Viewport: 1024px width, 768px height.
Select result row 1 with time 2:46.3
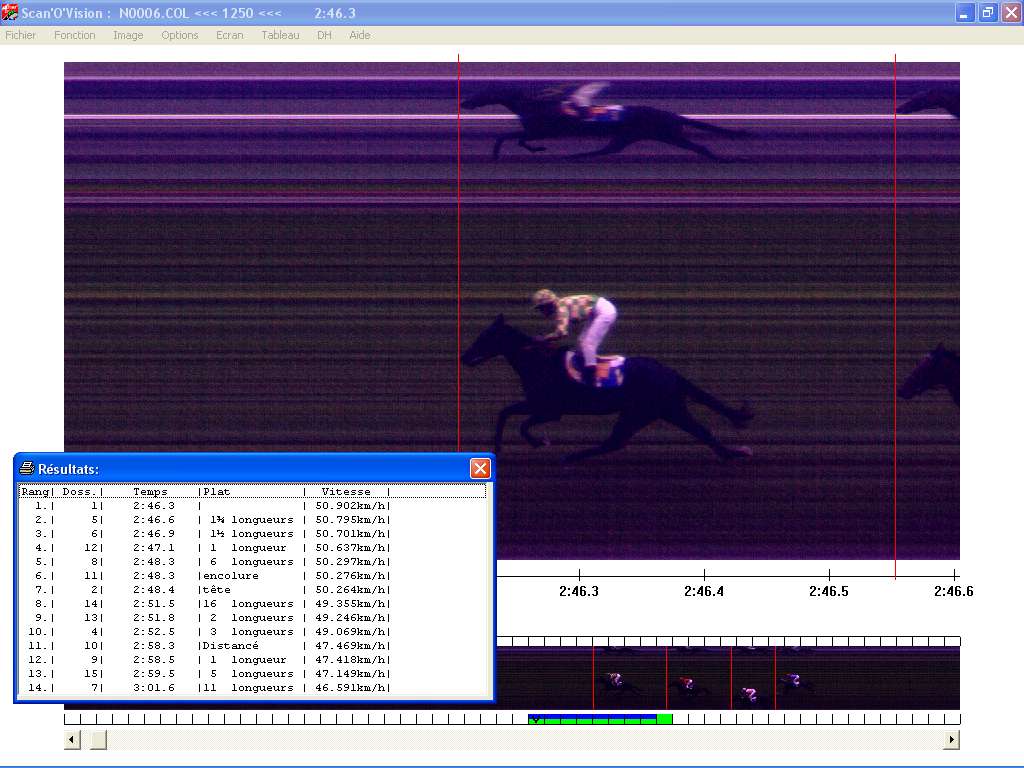click(x=252, y=505)
